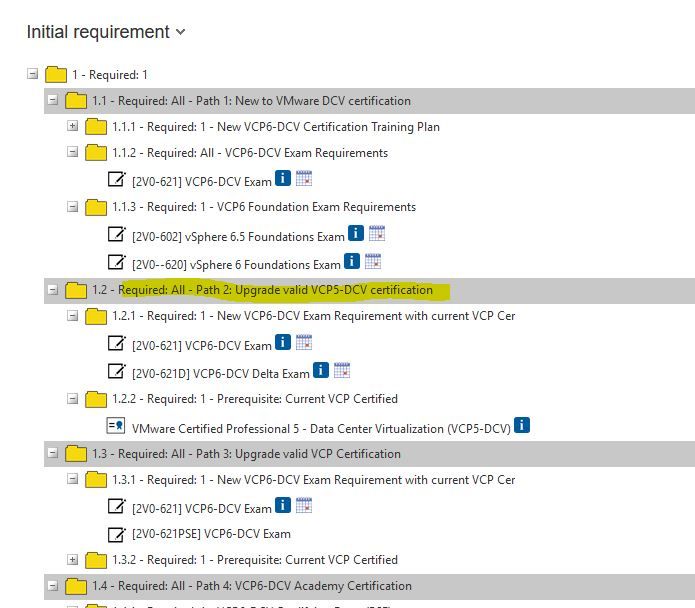Select 1.4 Path 4: VCP6-DCV Academy Certification row
The image size is (695, 608).
click(251, 586)
